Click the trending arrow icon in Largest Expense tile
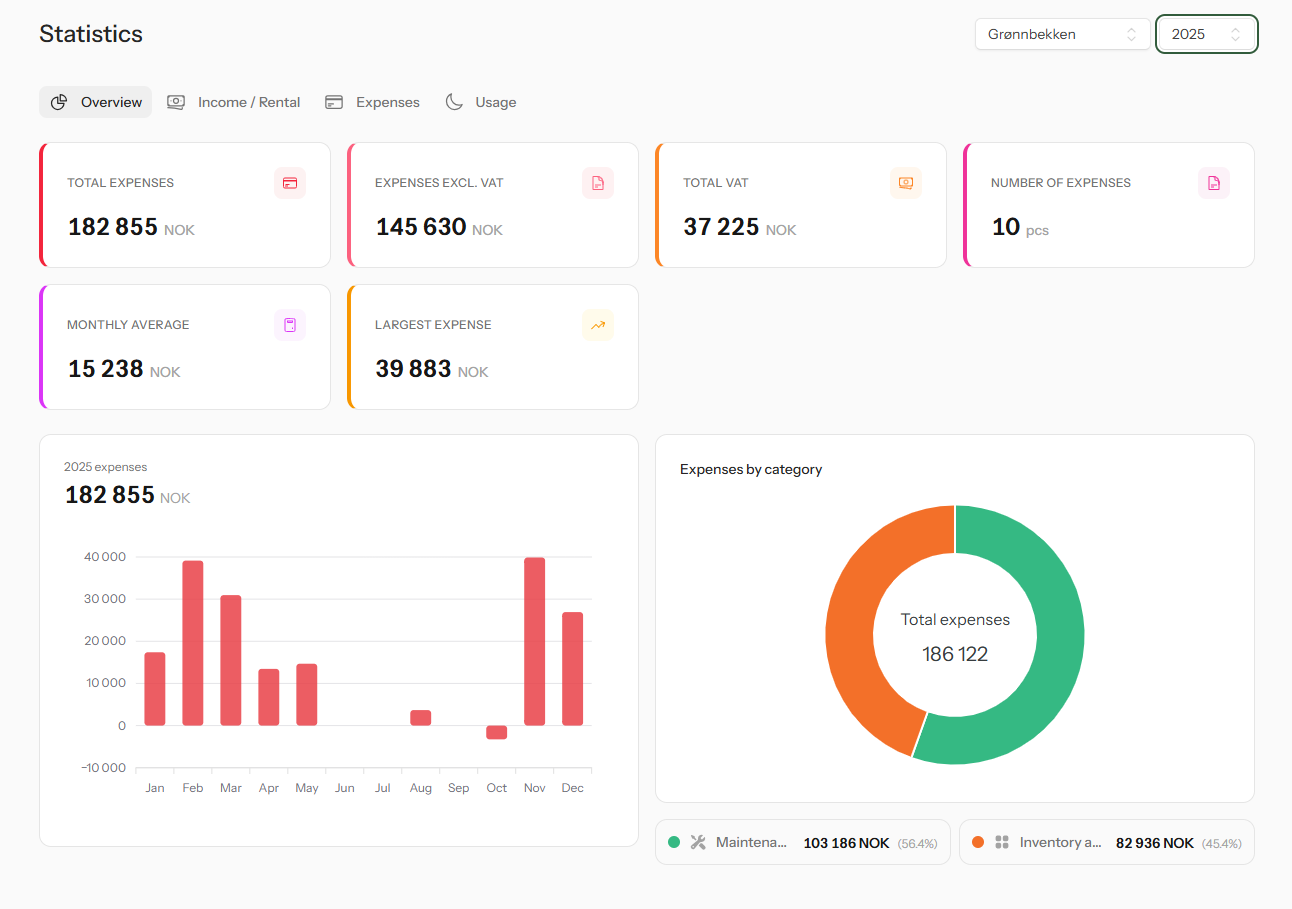The width and height of the screenshot is (1292, 909). 598,325
